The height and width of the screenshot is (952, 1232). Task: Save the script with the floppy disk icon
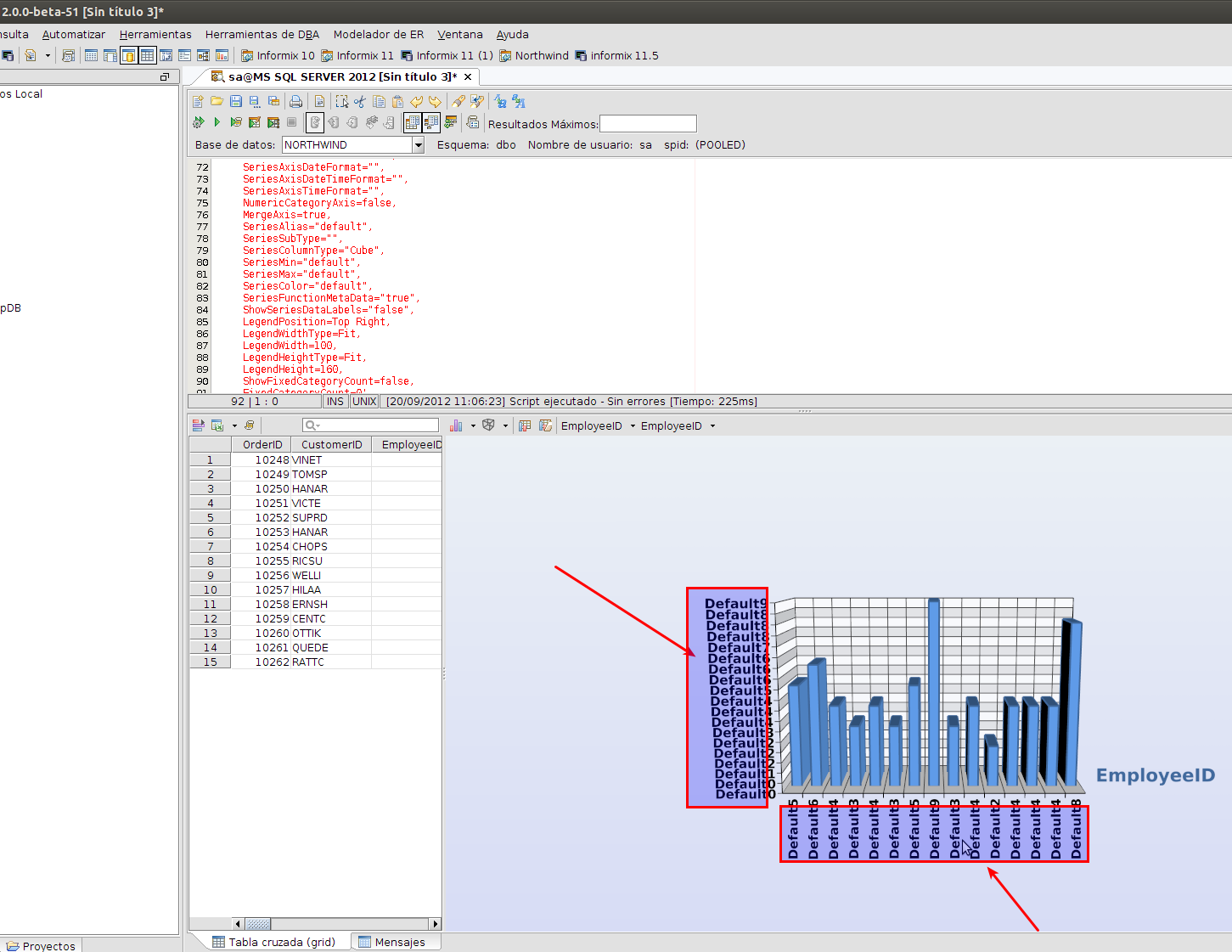tap(236, 102)
